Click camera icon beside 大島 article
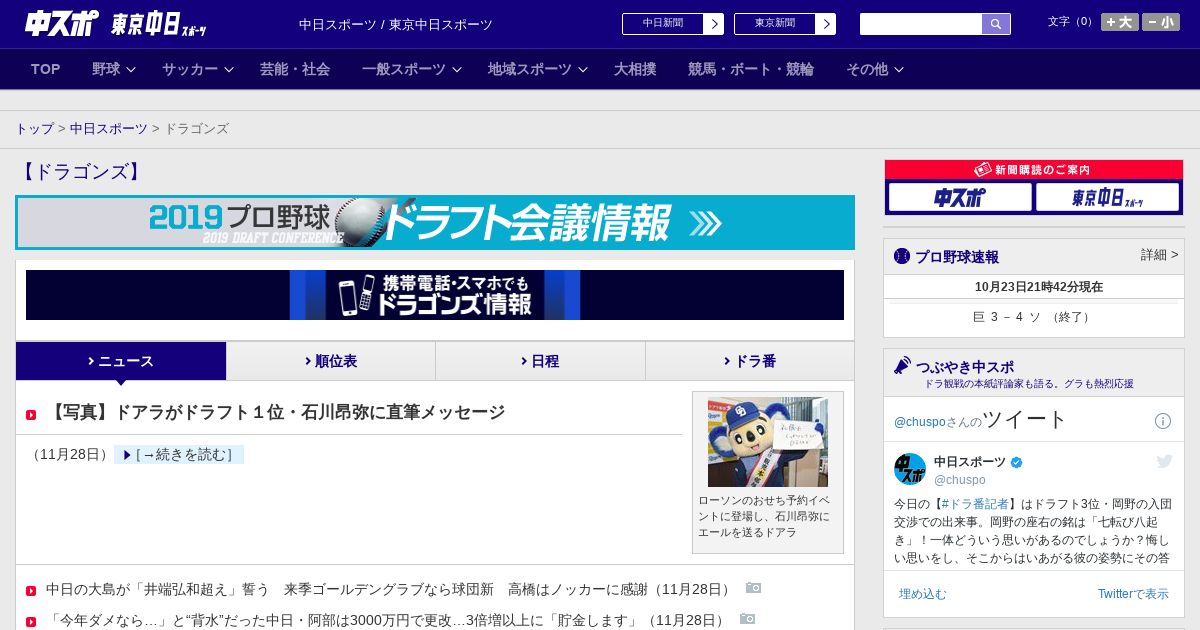The height and width of the screenshot is (630, 1200). (x=753, y=588)
